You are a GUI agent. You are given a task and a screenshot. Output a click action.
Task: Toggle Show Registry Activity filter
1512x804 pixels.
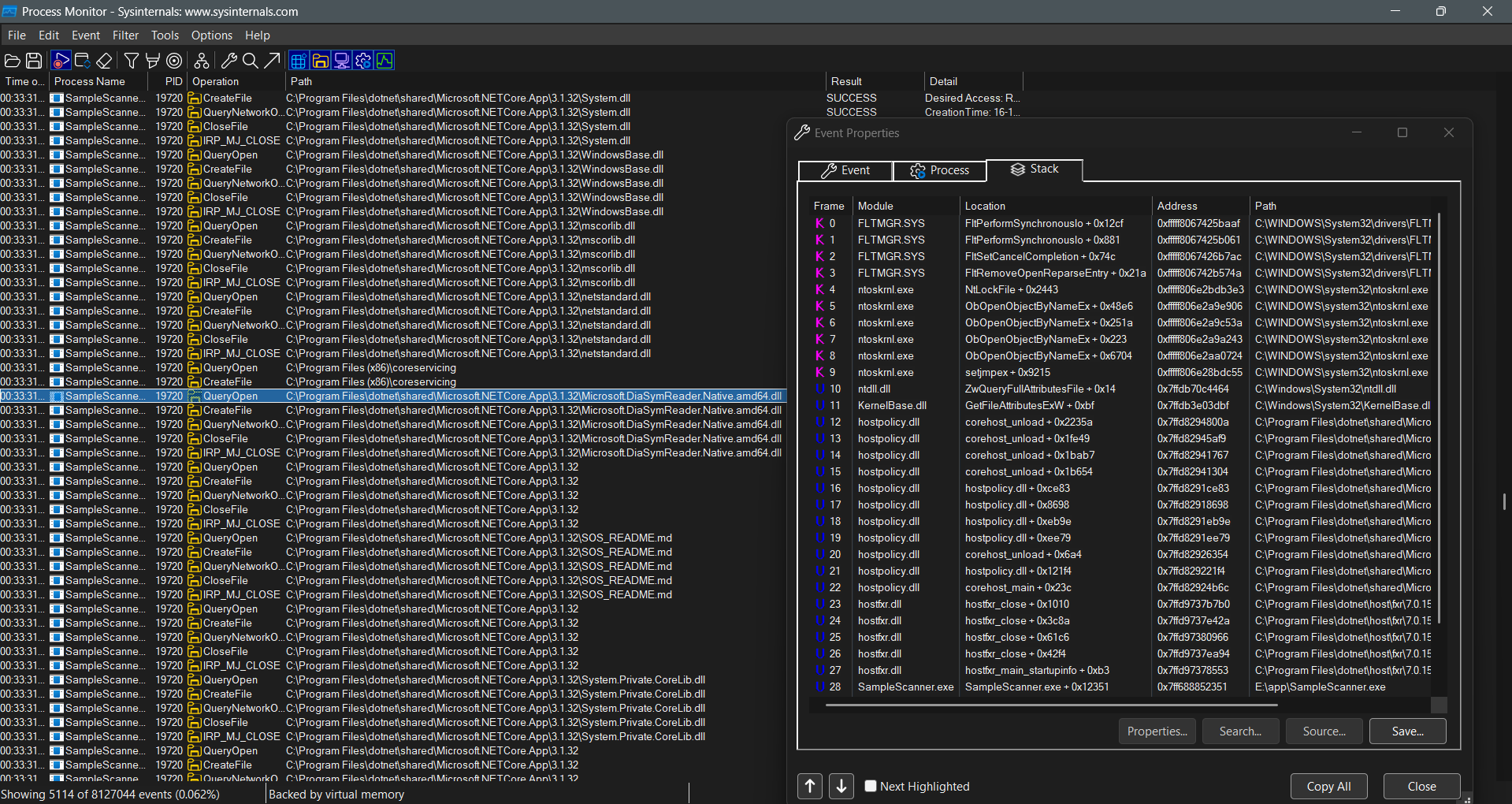click(x=299, y=61)
